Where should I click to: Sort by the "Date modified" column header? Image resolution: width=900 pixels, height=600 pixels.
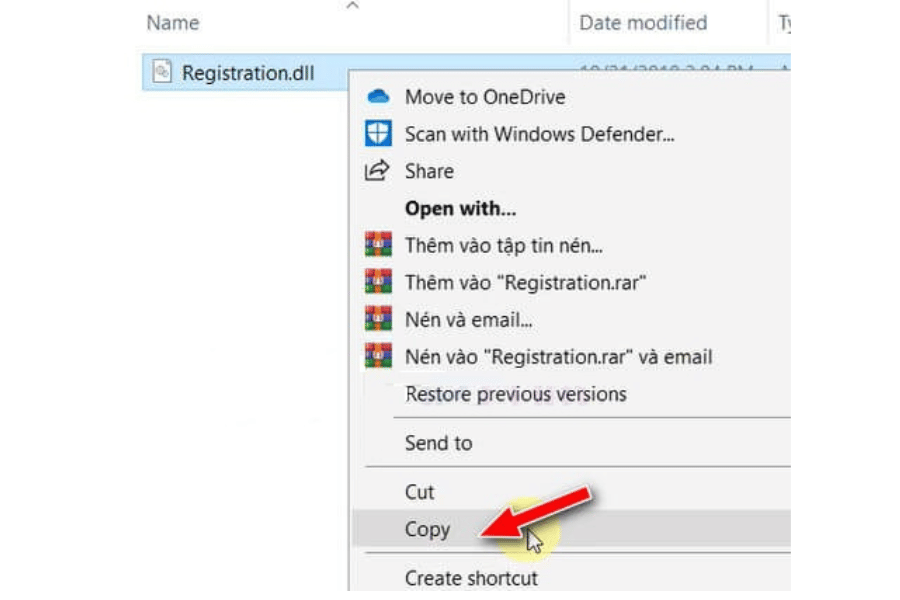click(x=643, y=23)
